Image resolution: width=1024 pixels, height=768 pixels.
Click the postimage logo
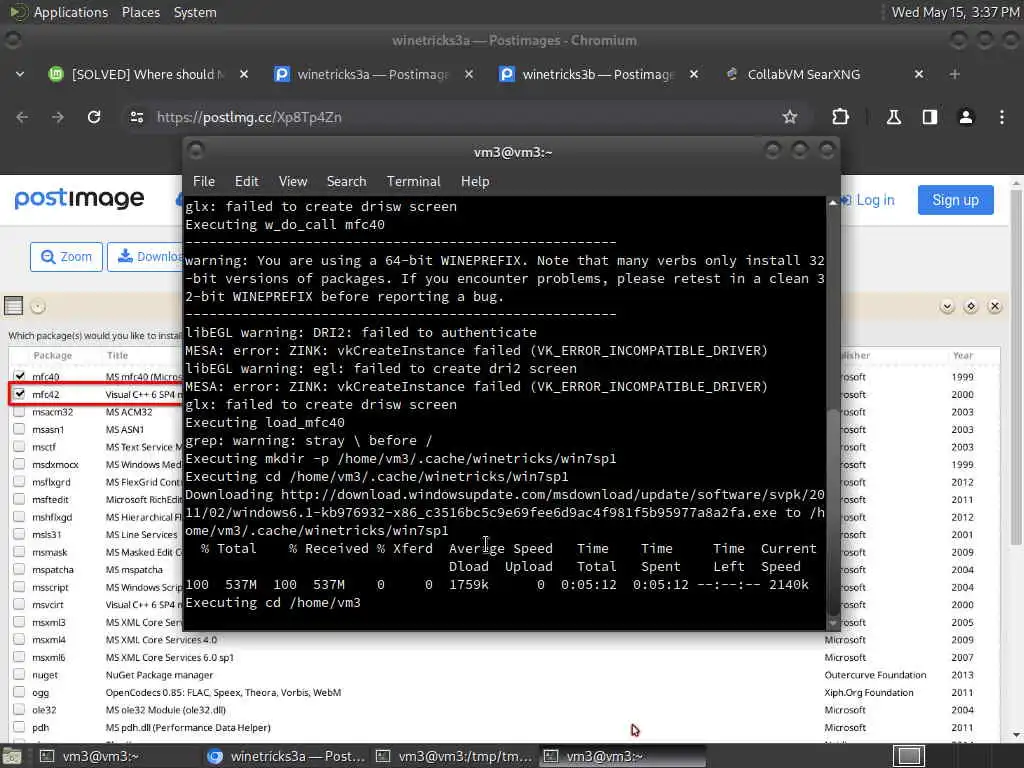click(79, 199)
